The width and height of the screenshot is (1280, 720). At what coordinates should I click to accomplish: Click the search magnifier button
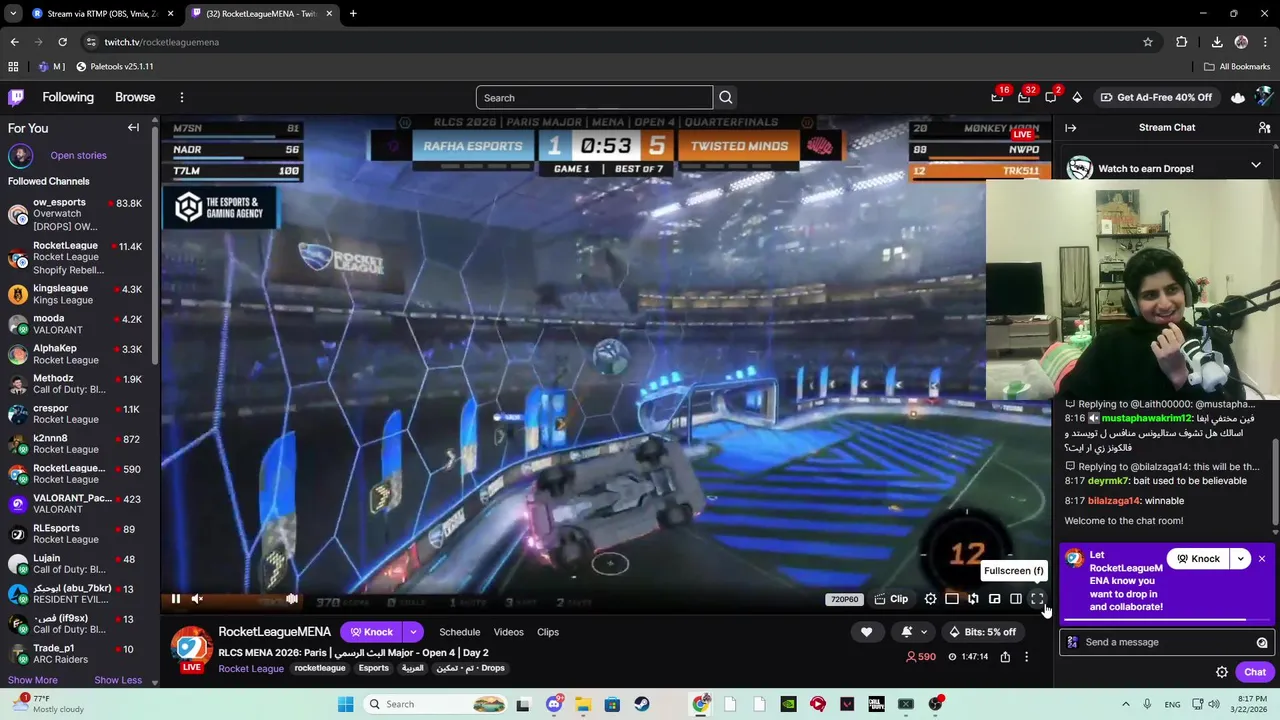(726, 97)
